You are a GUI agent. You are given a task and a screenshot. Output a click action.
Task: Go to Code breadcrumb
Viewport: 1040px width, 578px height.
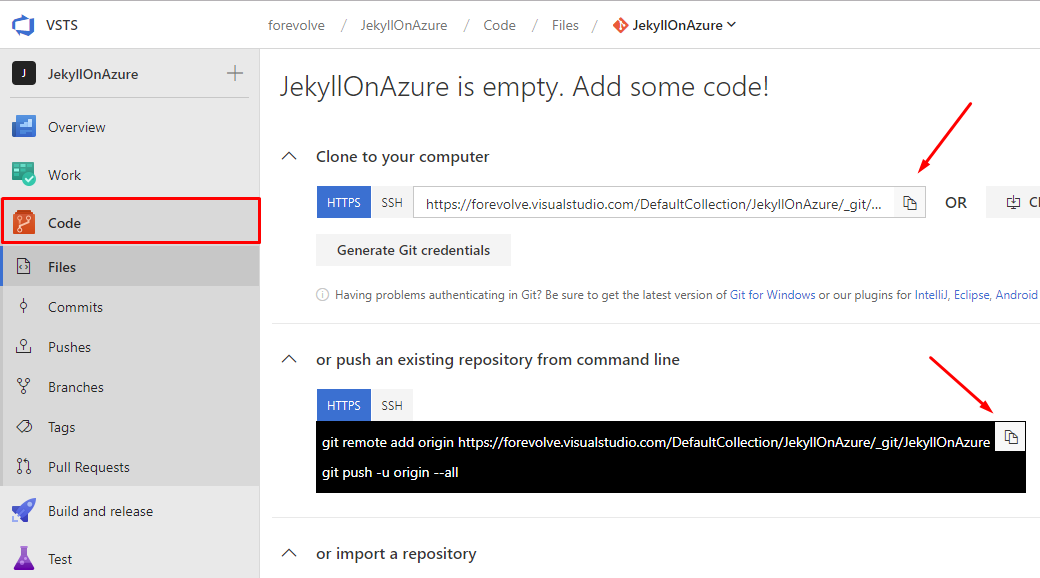click(499, 25)
